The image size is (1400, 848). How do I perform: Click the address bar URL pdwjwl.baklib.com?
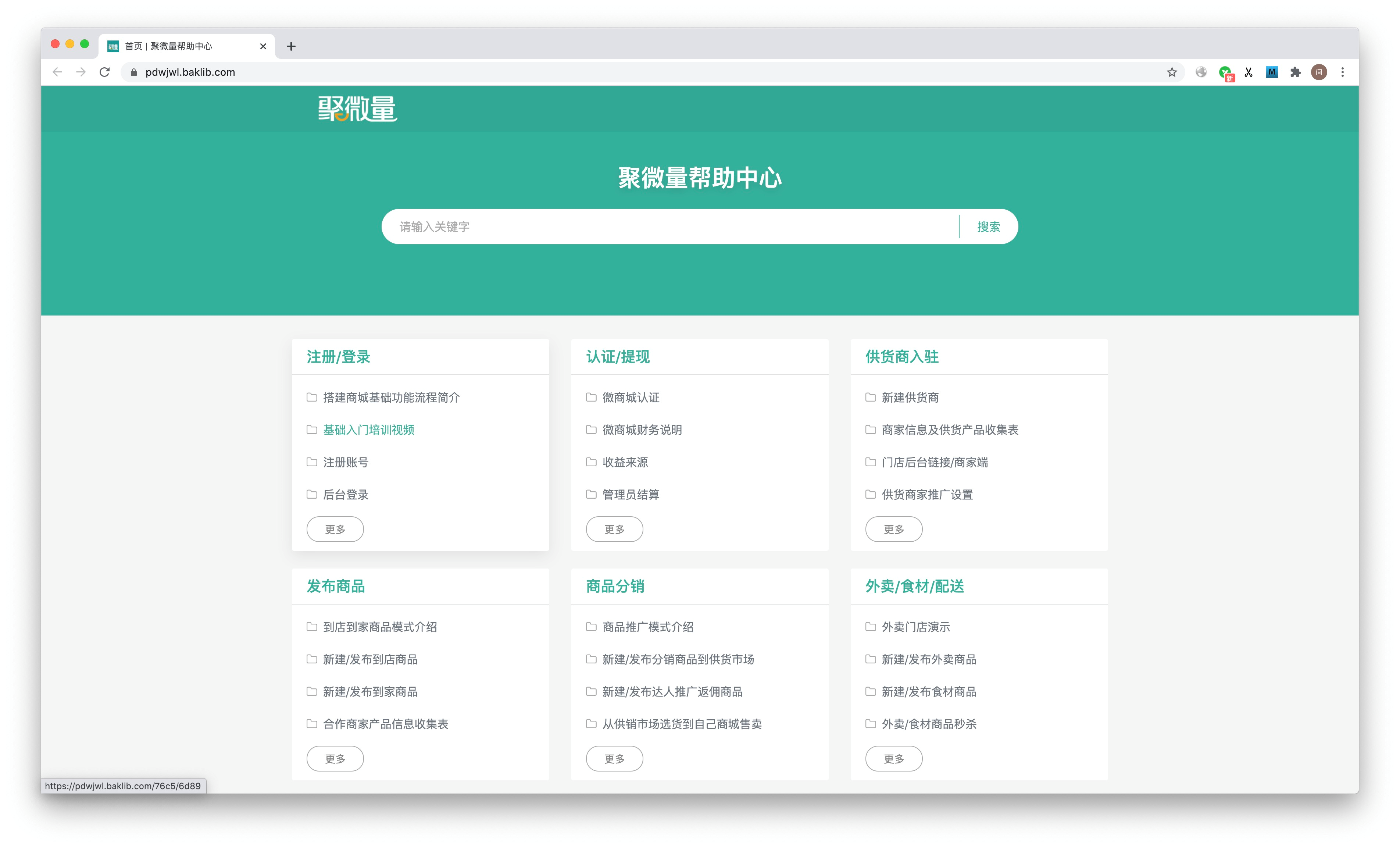point(190,72)
